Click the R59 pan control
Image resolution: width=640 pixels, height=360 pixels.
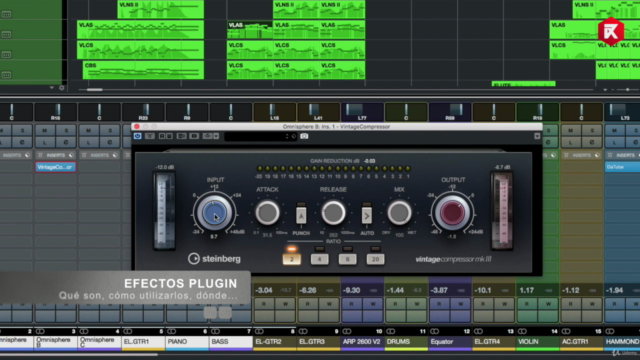click(x=450, y=112)
